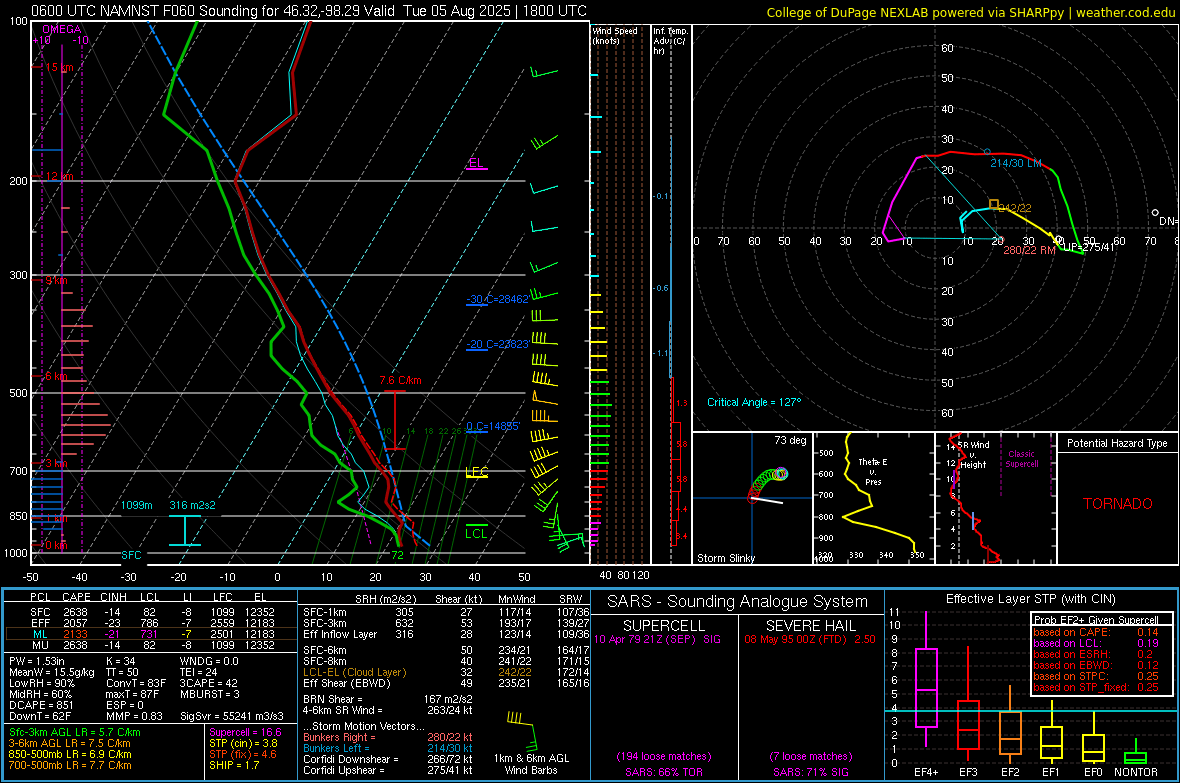
Task: Click the STP (cin) = 3.8 value
Action: point(243,743)
